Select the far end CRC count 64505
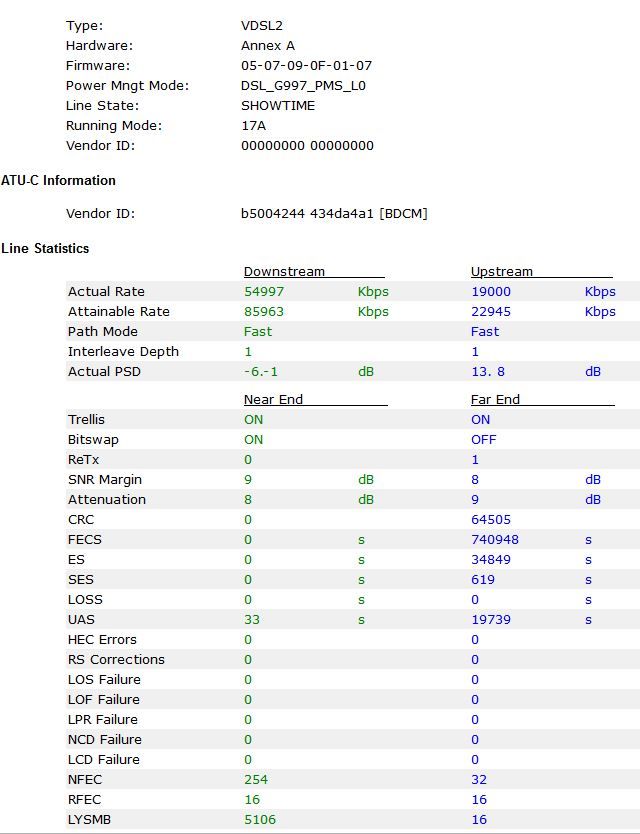 pos(491,519)
